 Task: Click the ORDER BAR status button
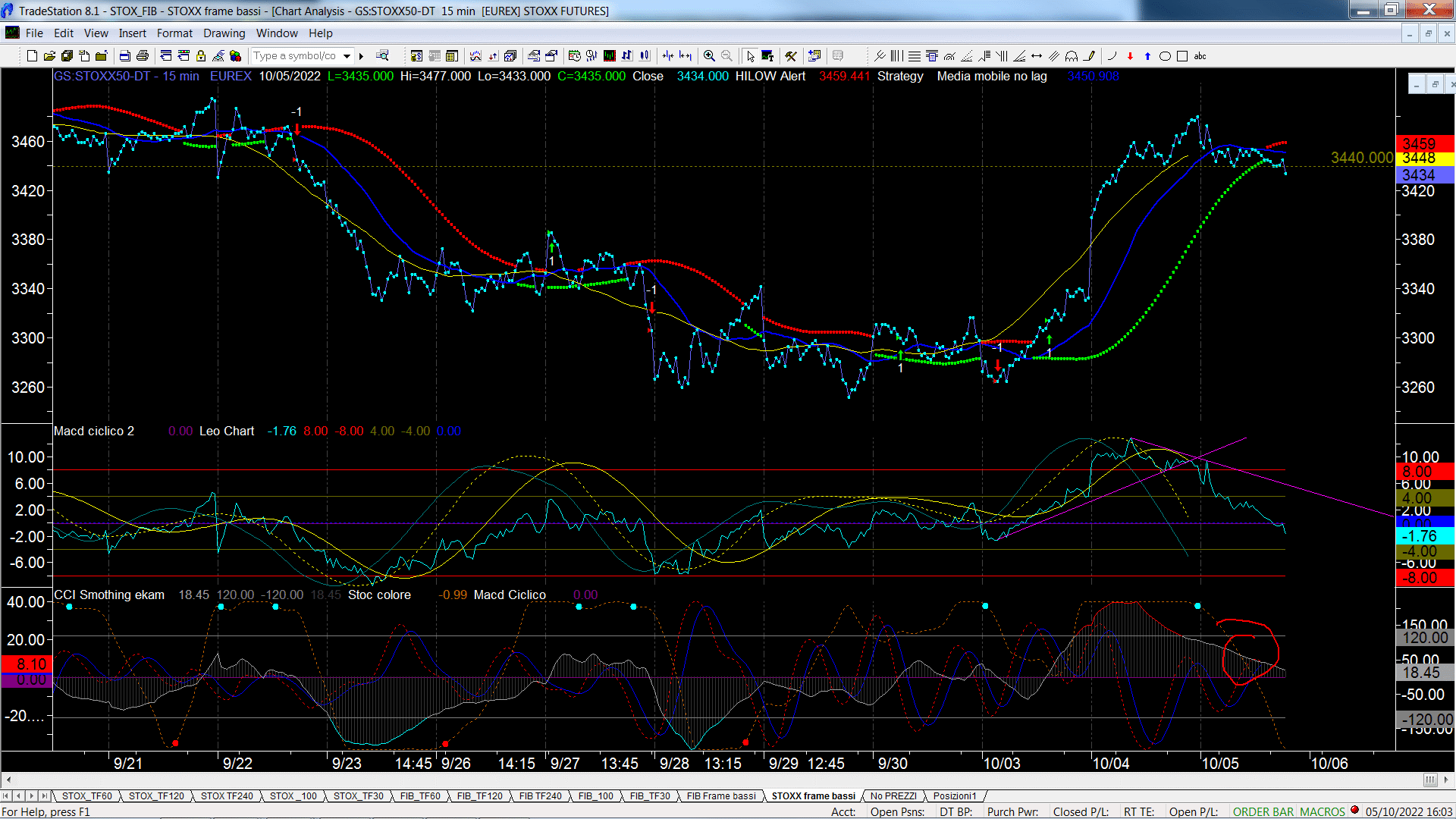tap(1263, 811)
